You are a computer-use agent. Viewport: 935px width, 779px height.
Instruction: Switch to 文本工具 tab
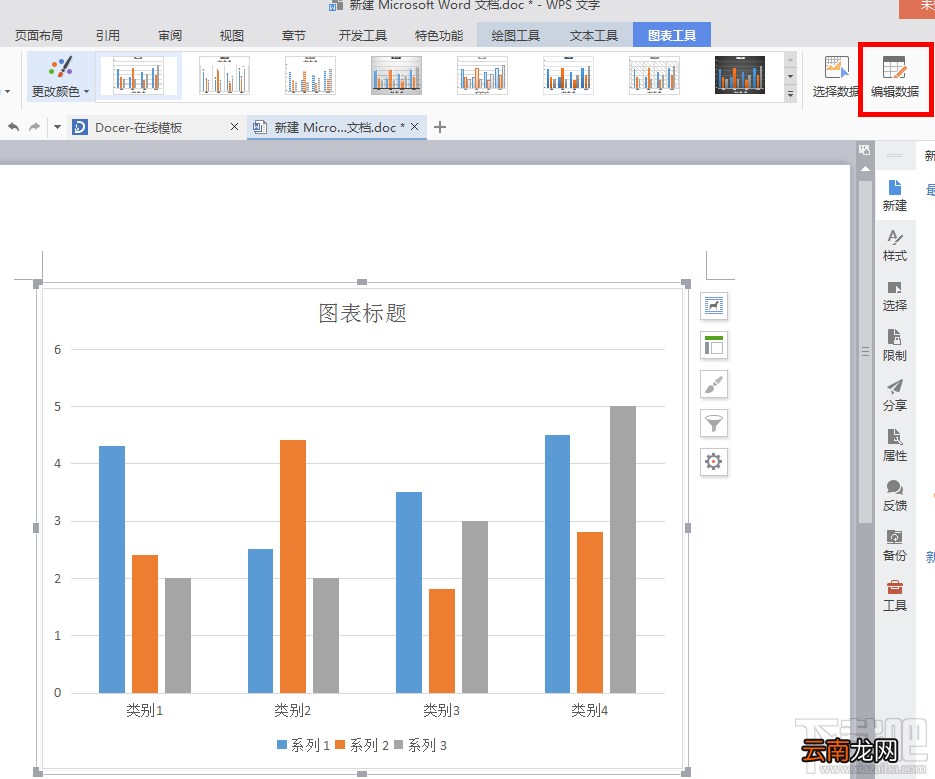(593, 36)
